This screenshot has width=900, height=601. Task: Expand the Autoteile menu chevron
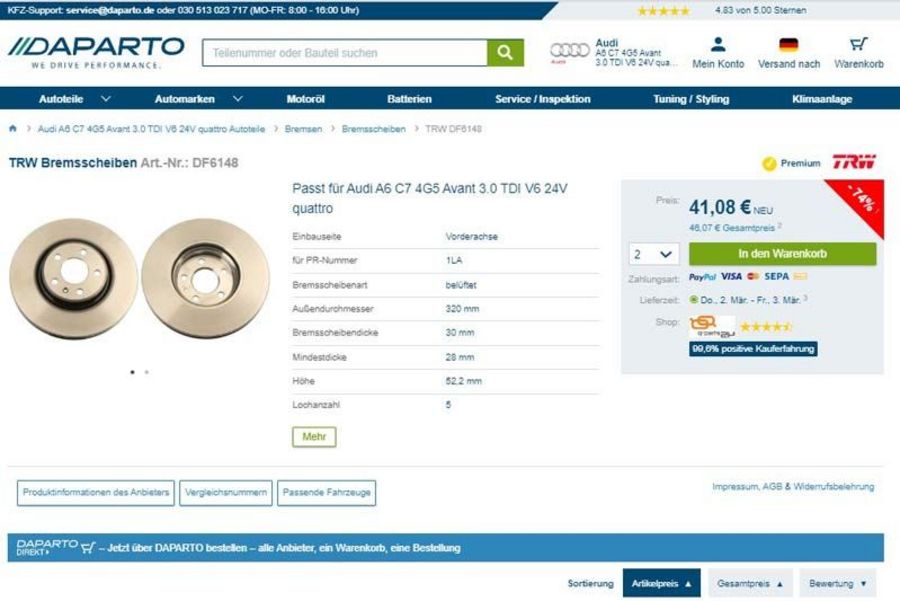point(106,99)
